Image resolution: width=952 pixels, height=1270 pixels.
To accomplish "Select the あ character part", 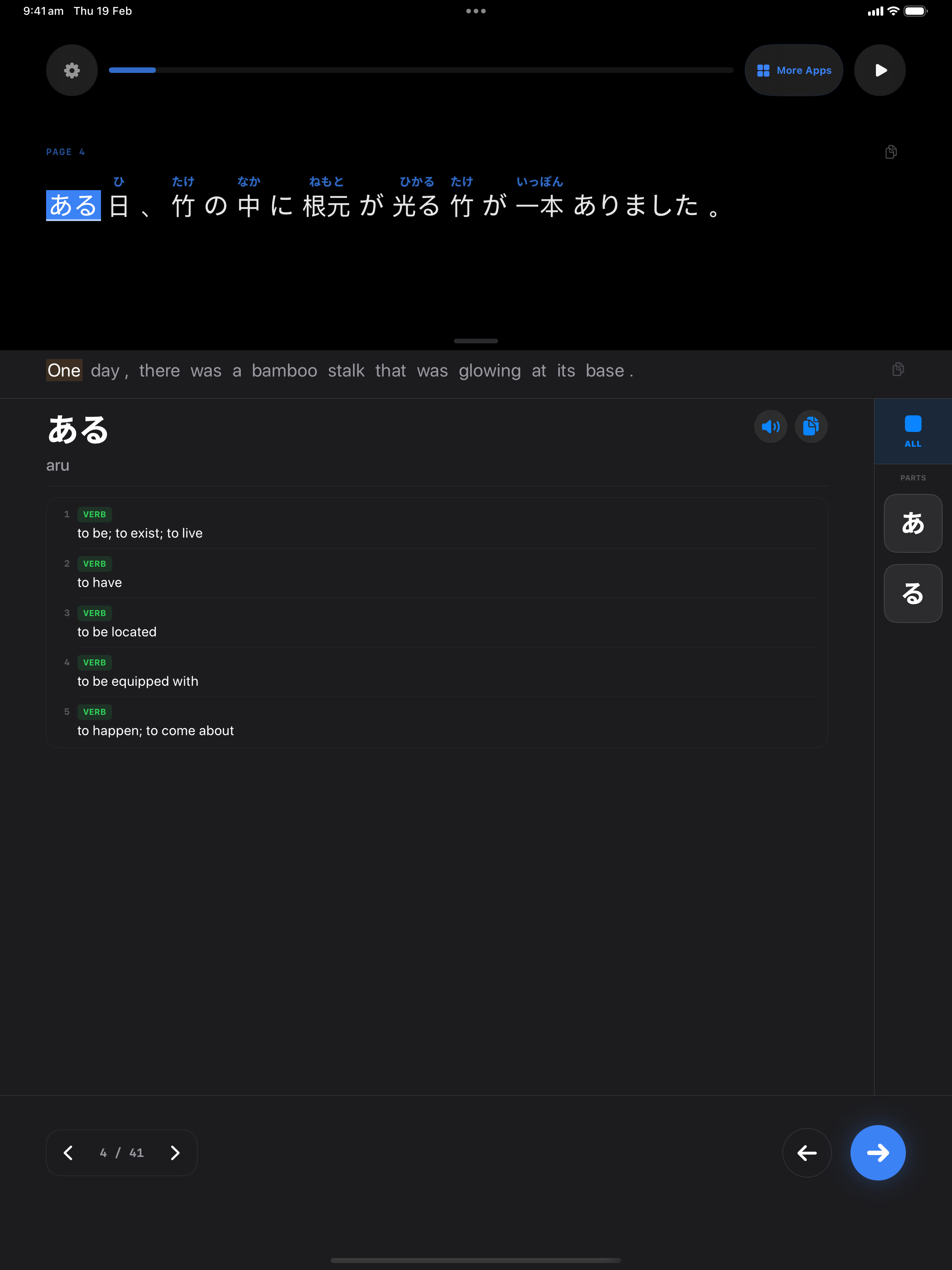I will (912, 523).
